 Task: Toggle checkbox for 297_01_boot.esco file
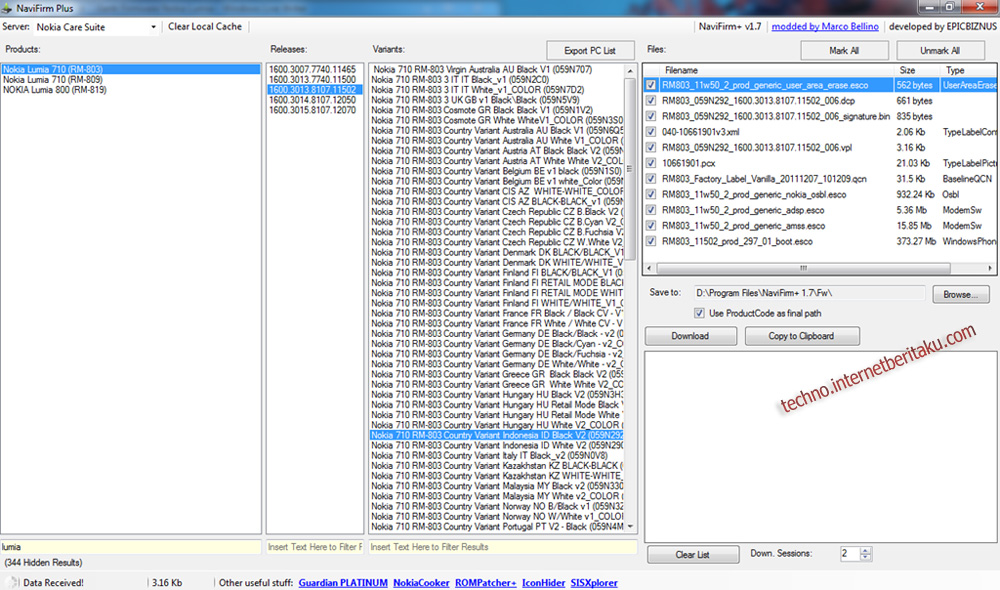click(651, 241)
